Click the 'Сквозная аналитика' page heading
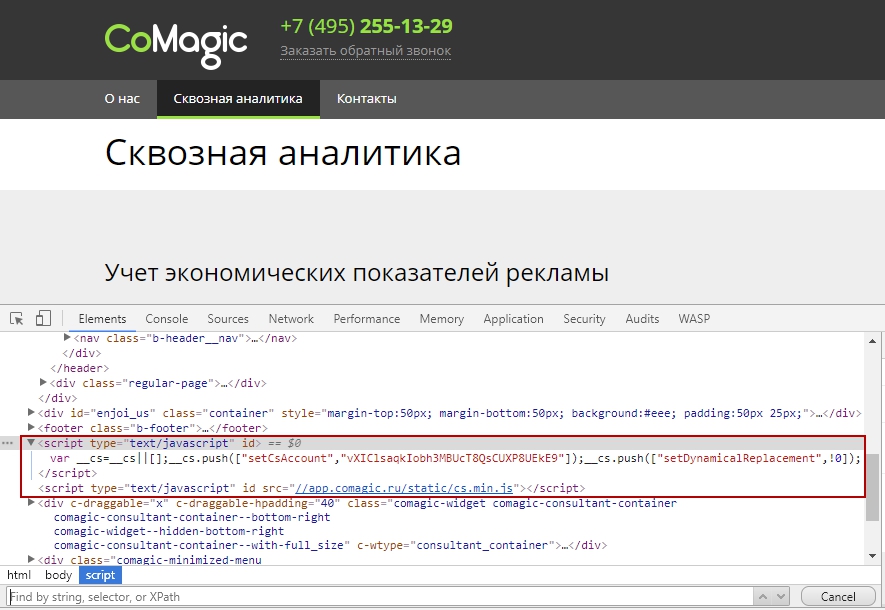Screen dimensions: 885x610 pyautogui.click(x=283, y=152)
